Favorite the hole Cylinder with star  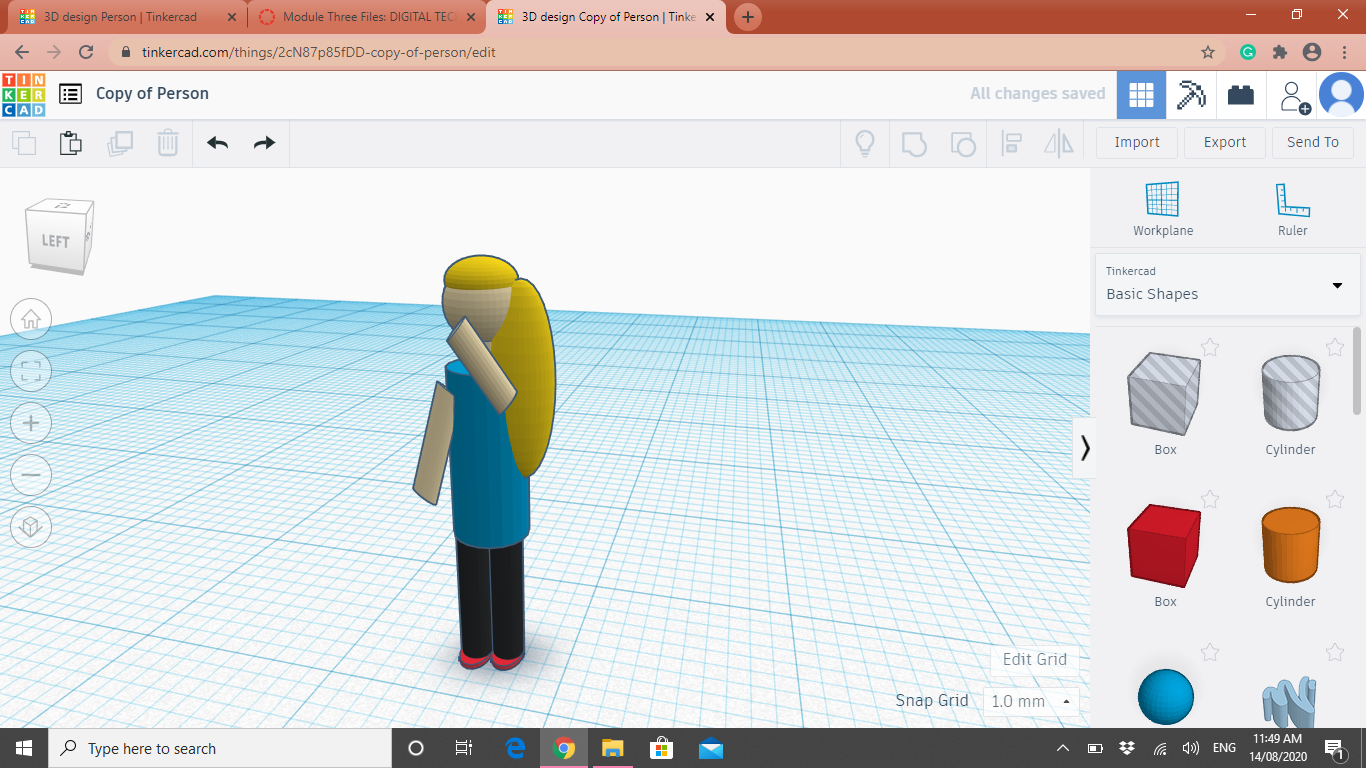pos(1335,347)
